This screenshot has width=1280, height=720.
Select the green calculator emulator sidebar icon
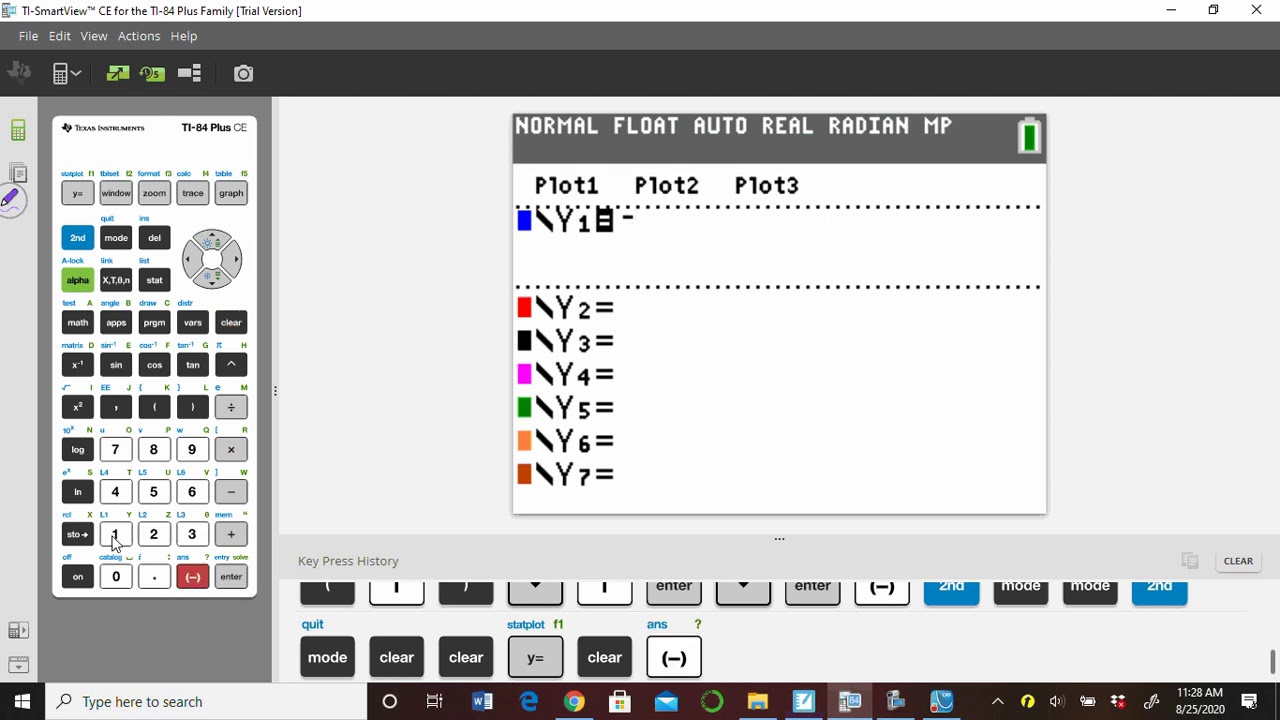[x=18, y=130]
